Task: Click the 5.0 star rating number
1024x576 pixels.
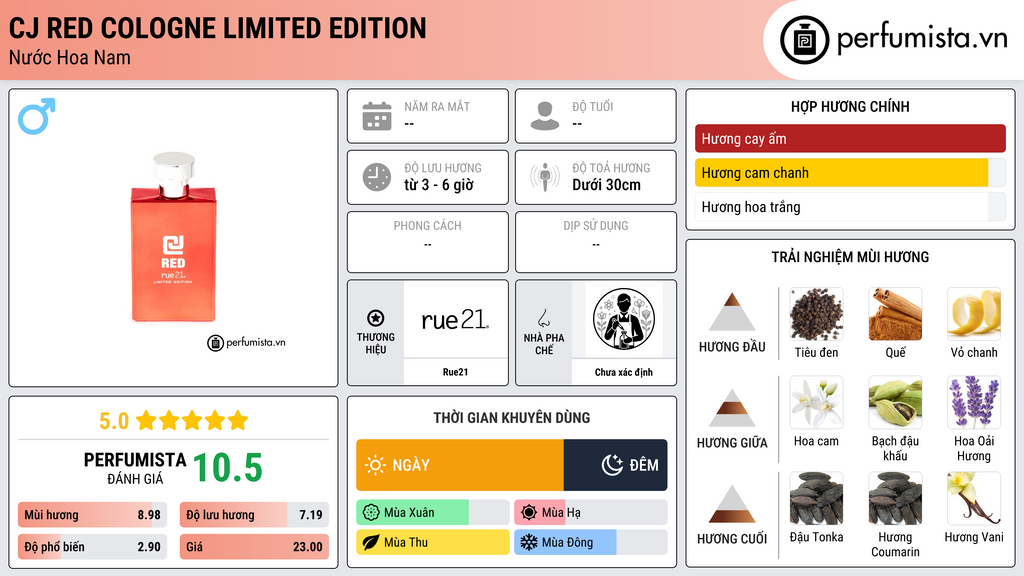Action: pyautogui.click(x=114, y=421)
